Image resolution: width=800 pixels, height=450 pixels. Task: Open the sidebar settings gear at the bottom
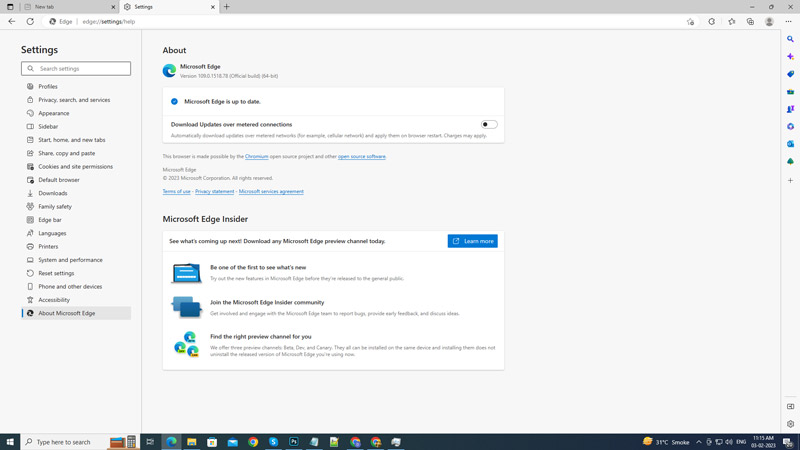click(x=790, y=424)
